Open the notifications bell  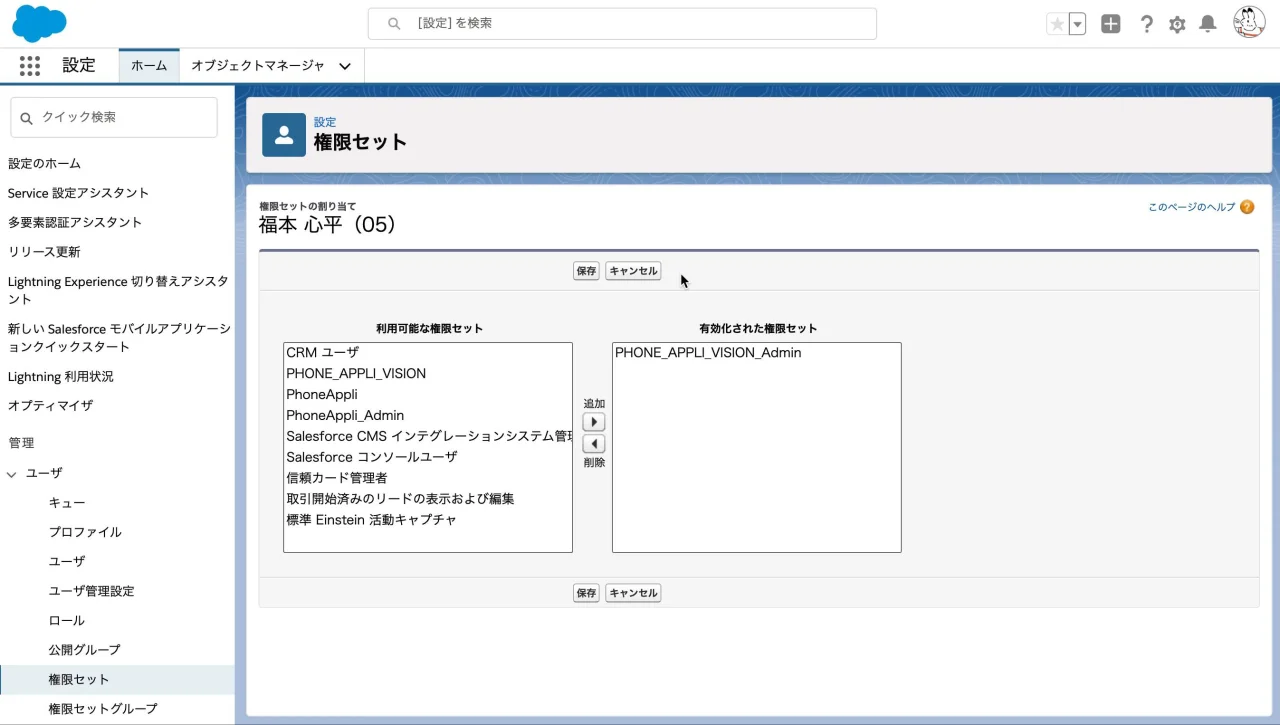[1208, 24]
